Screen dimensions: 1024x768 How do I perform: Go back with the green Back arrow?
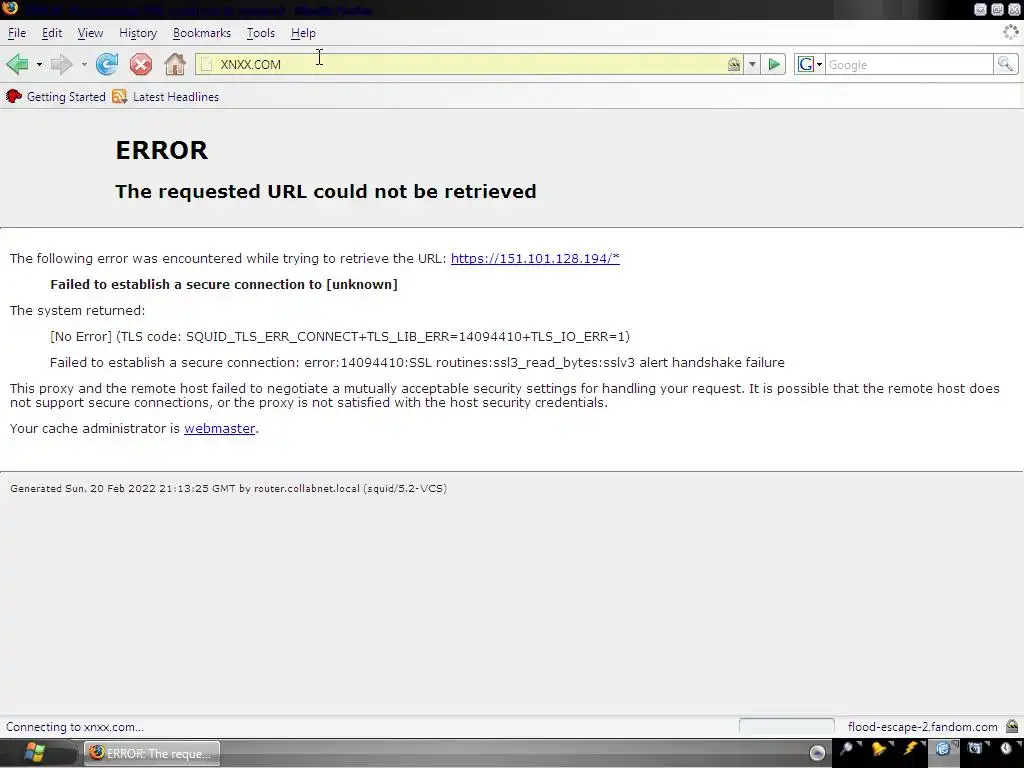tap(18, 64)
